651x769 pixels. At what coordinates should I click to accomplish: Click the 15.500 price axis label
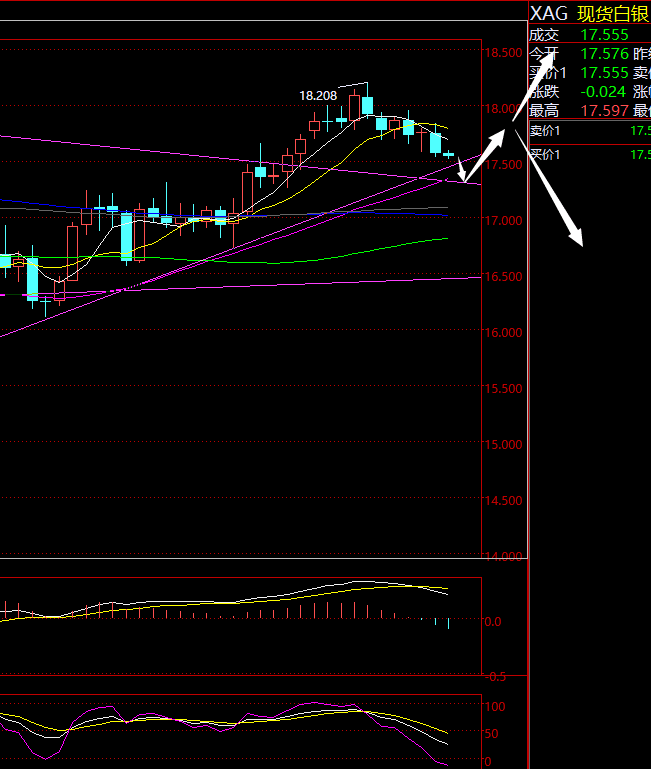point(504,389)
